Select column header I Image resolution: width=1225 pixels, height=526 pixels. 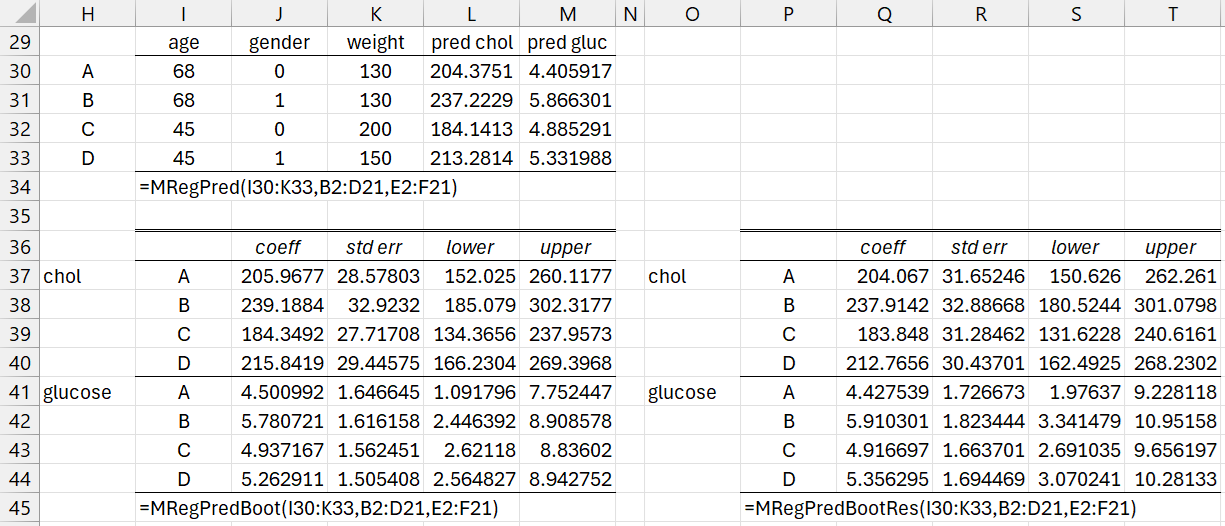183,13
